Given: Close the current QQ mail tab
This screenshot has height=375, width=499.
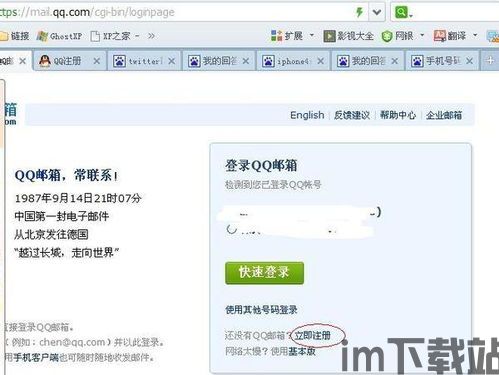Looking at the screenshot, I should point(23,61).
